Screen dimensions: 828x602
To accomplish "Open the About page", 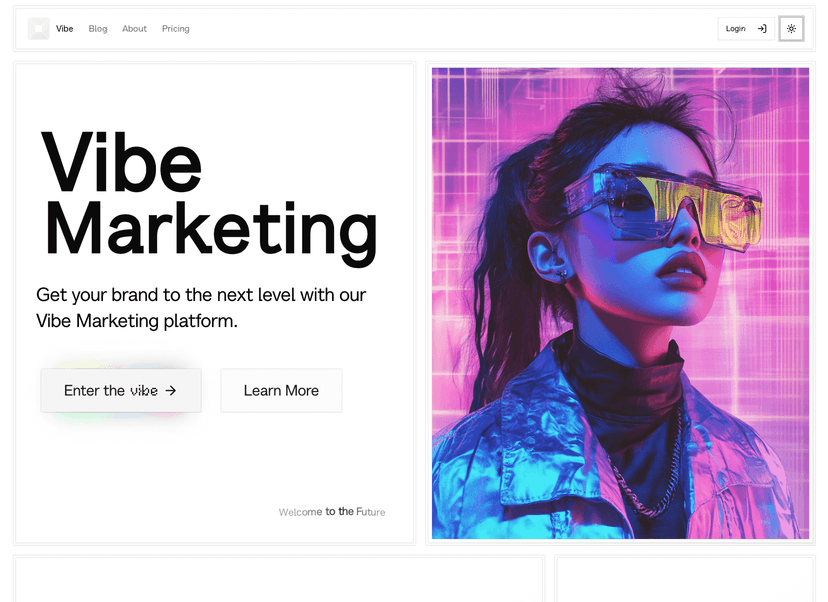I will click(134, 29).
